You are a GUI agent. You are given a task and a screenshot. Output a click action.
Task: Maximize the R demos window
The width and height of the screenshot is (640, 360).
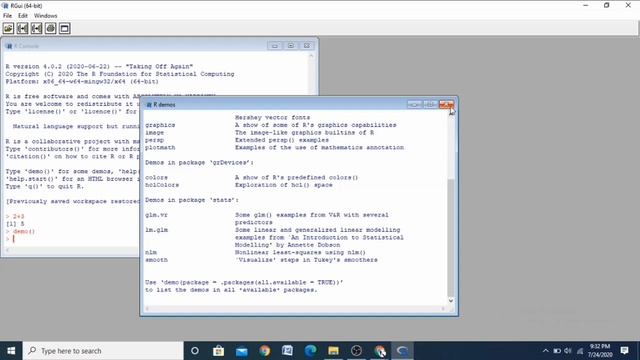pos(430,105)
